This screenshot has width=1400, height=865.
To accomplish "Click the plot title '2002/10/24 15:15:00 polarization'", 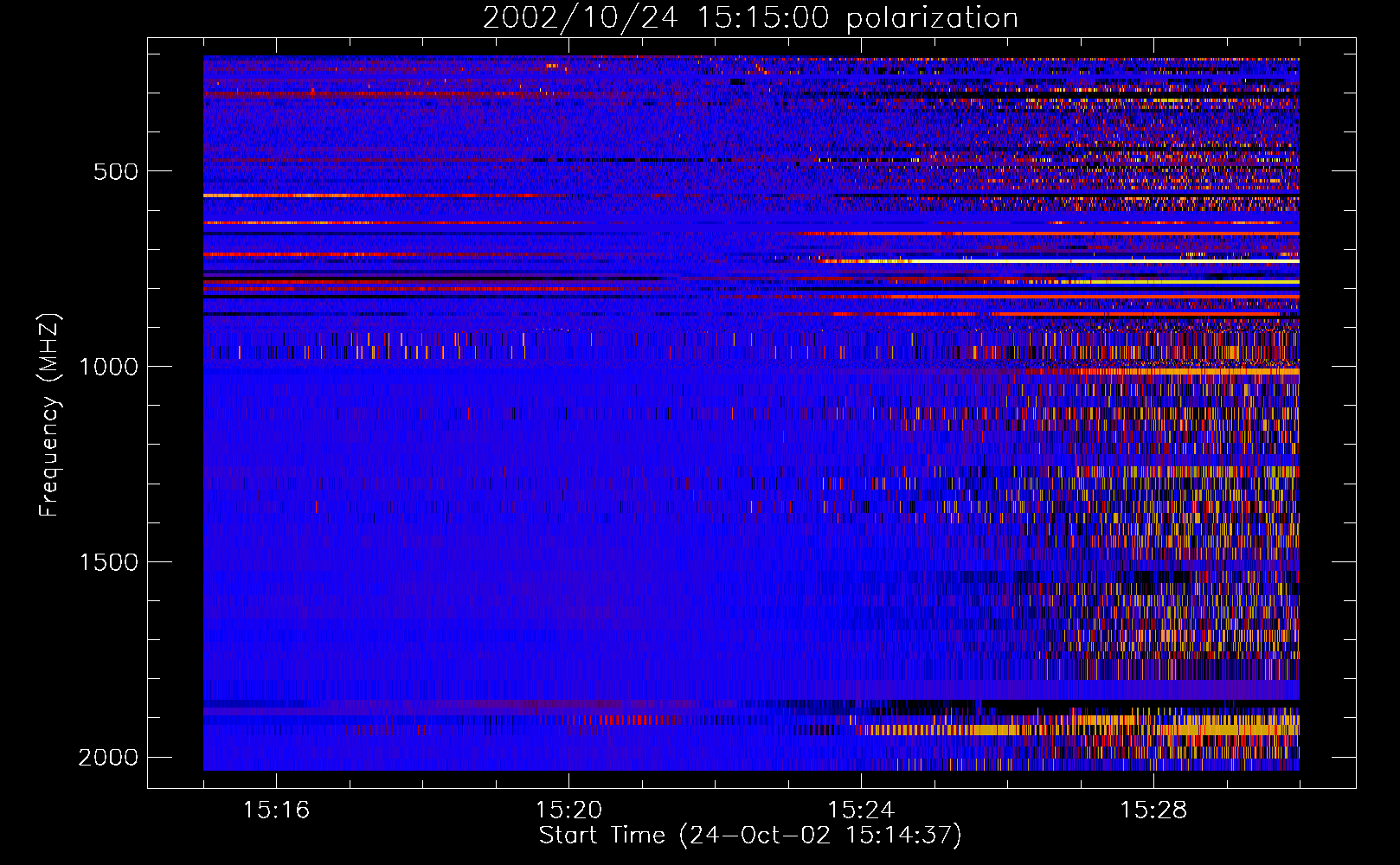I will (750, 18).
